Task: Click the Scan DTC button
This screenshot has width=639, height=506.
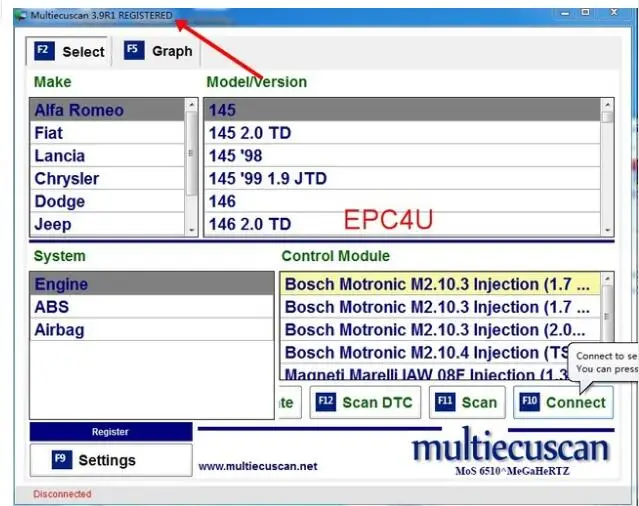Action: pyautogui.click(x=365, y=402)
